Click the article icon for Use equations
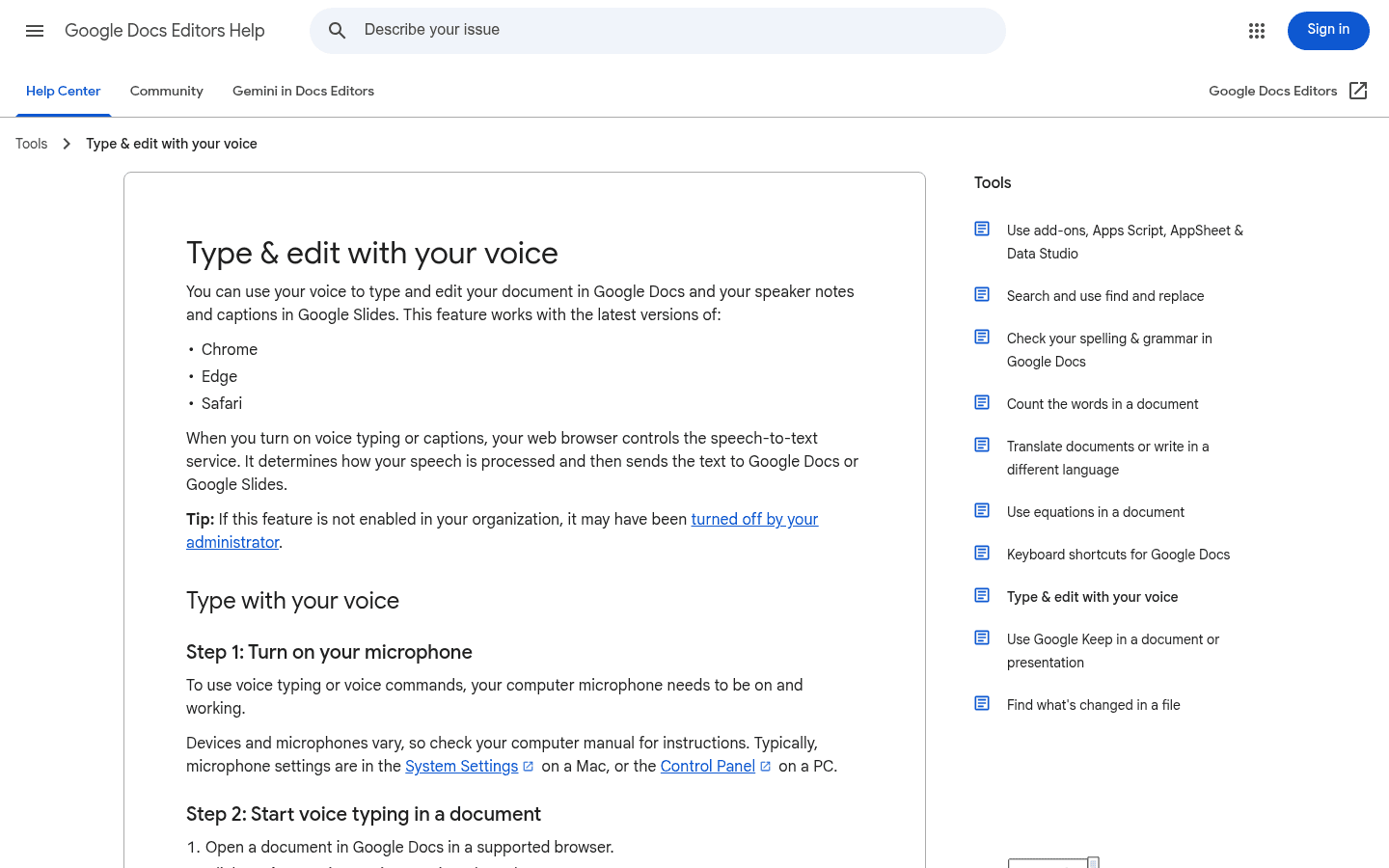 point(982,510)
